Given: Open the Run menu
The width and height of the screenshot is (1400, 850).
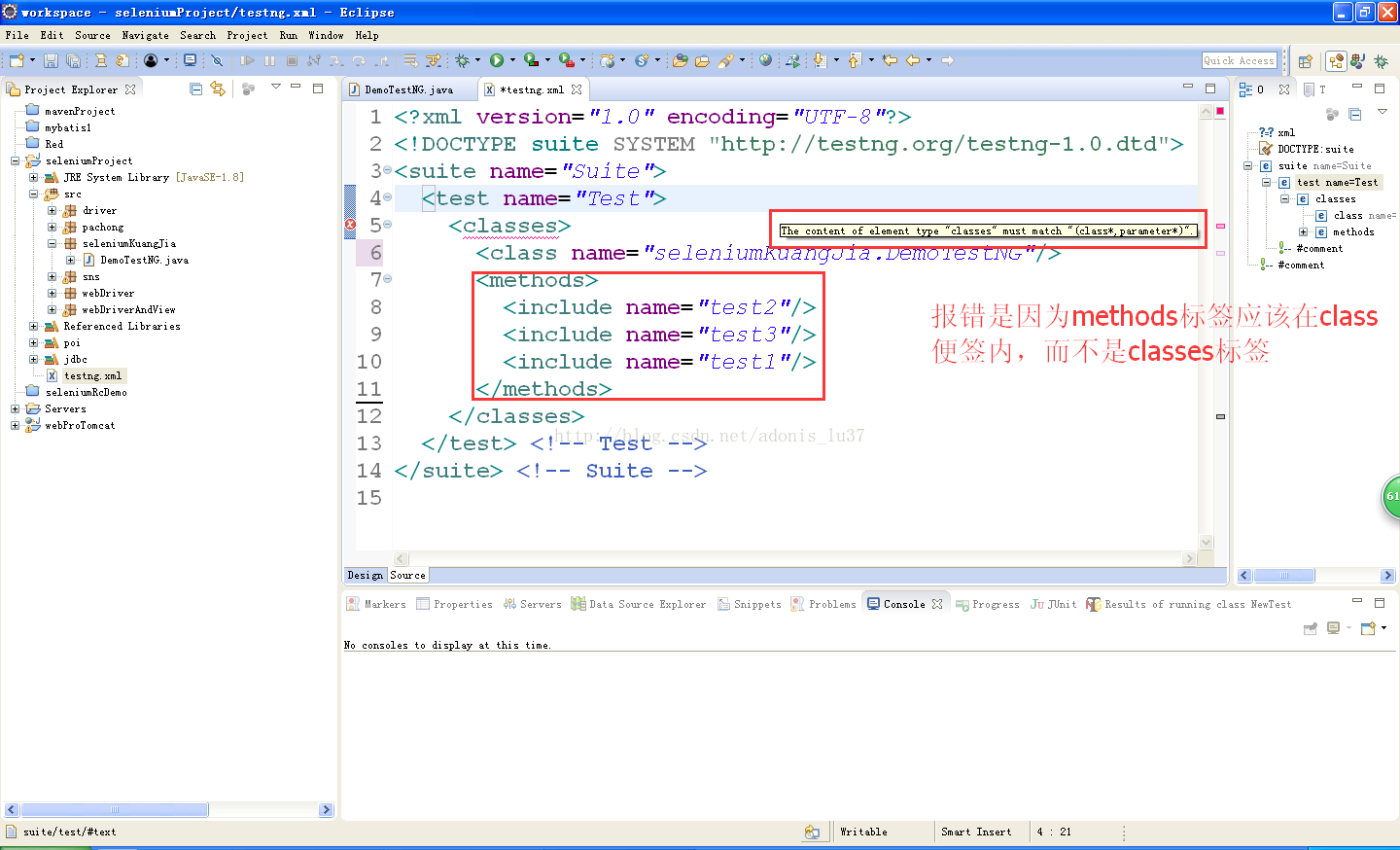Looking at the screenshot, I should click(288, 35).
